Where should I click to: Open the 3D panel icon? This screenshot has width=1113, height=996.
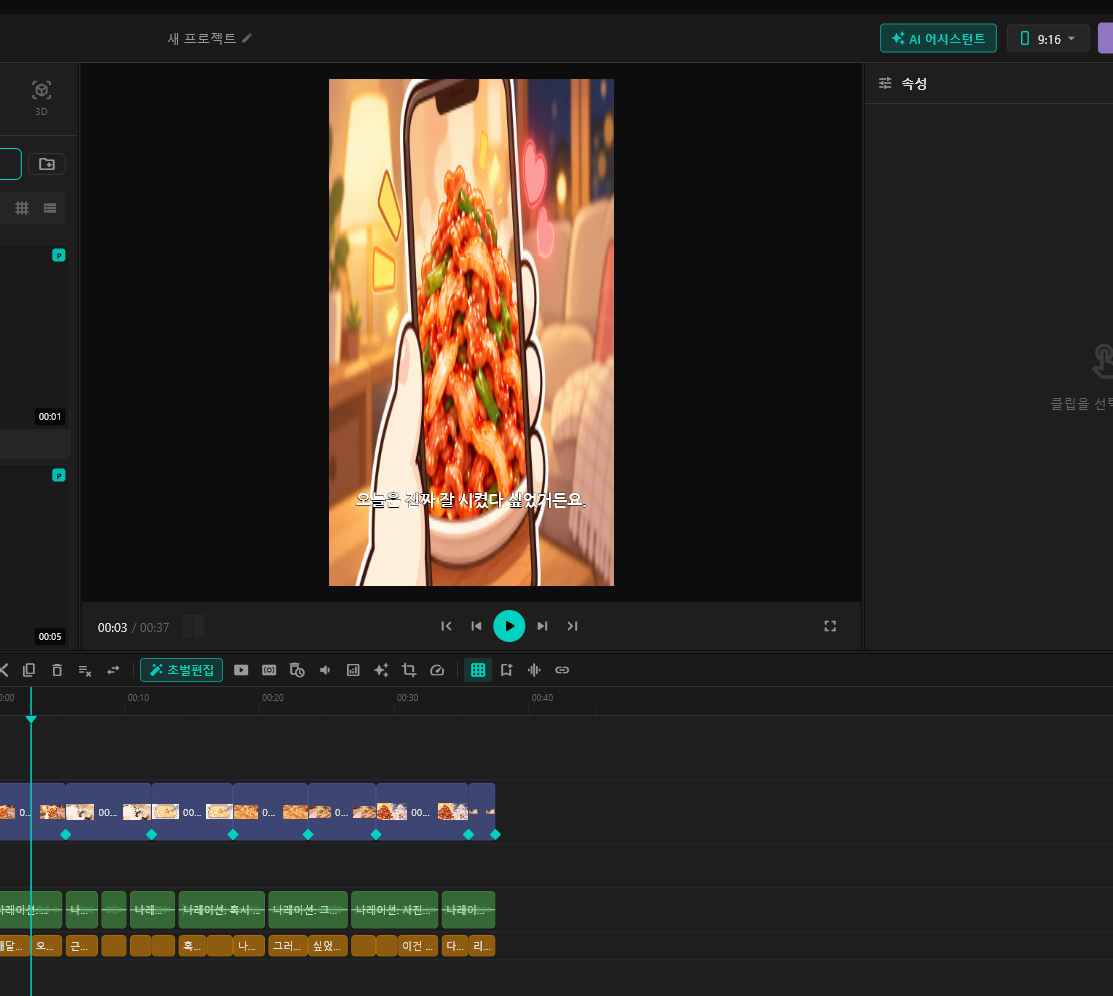coord(41,97)
